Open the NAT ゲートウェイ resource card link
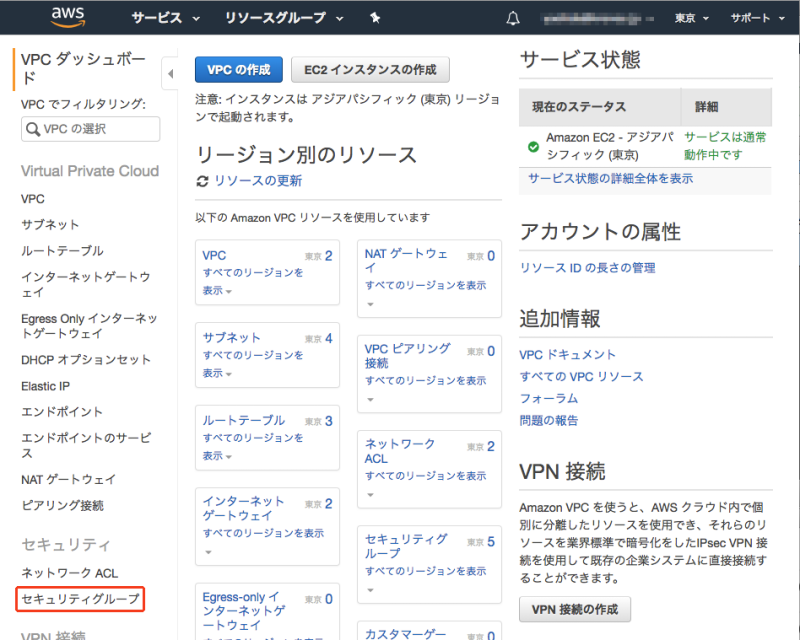800x640 pixels. [406, 260]
